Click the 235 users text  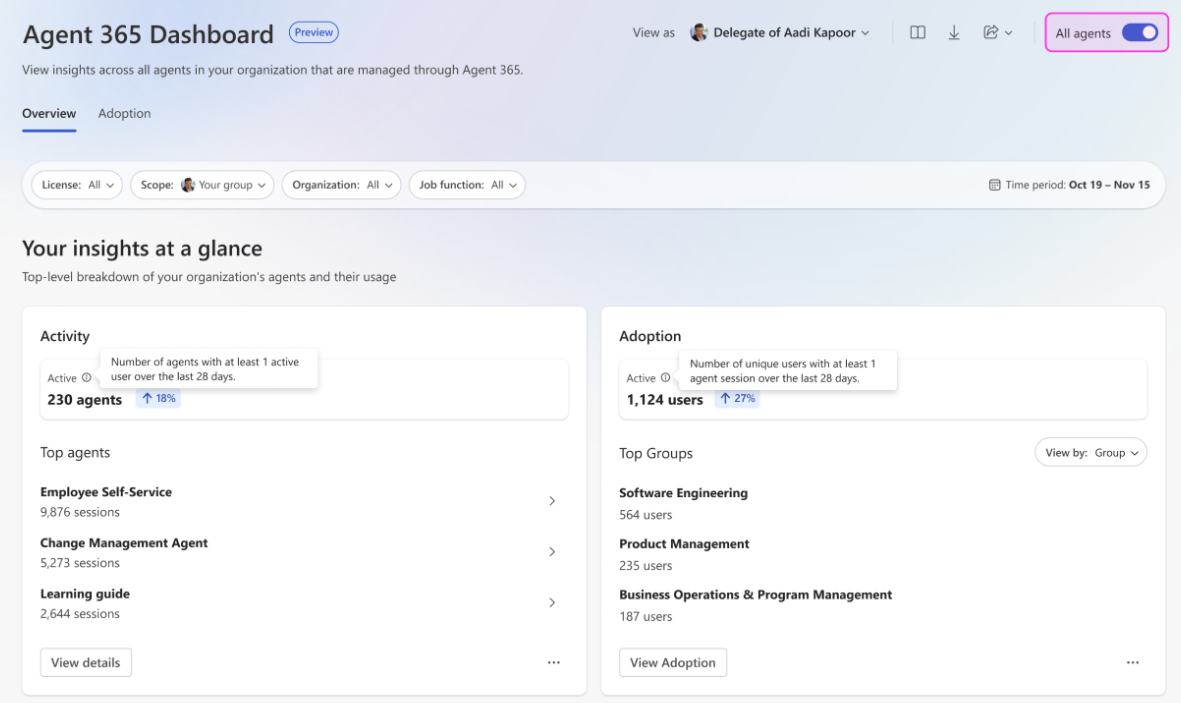[x=645, y=566]
